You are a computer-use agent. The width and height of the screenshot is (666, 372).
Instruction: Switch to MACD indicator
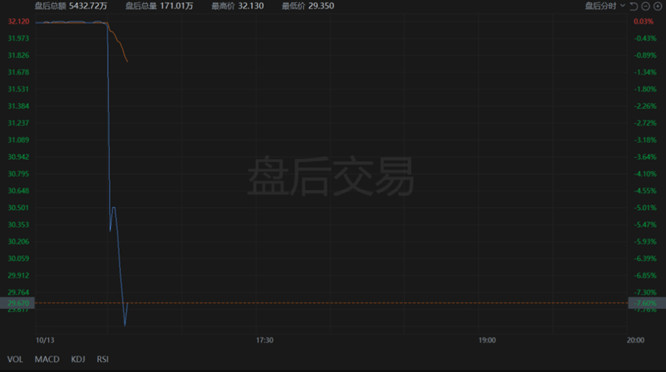[47, 359]
